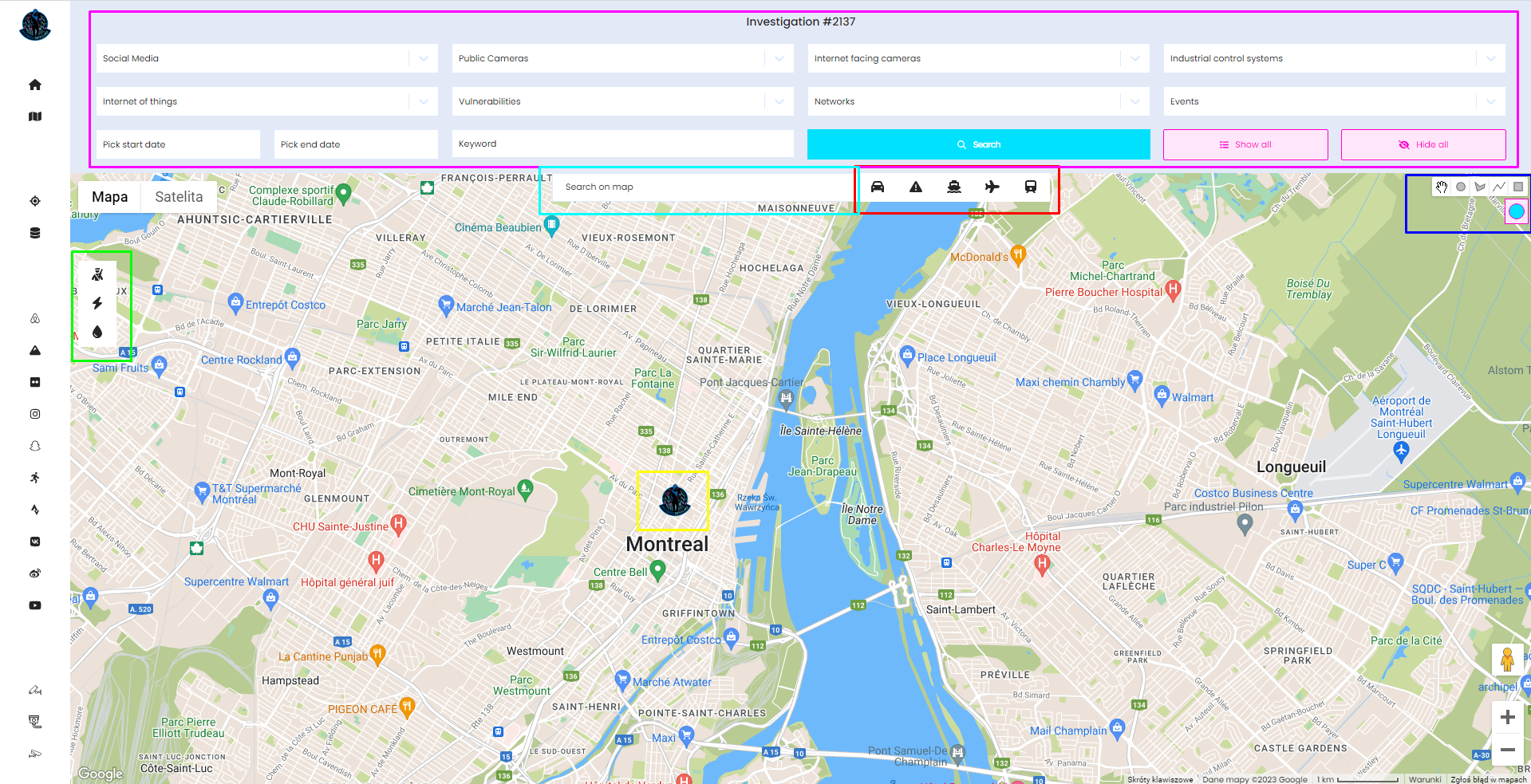Open the Social Media dropdown
This screenshot has width=1531, height=784.
pyautogui.click(x=267, y=58)
